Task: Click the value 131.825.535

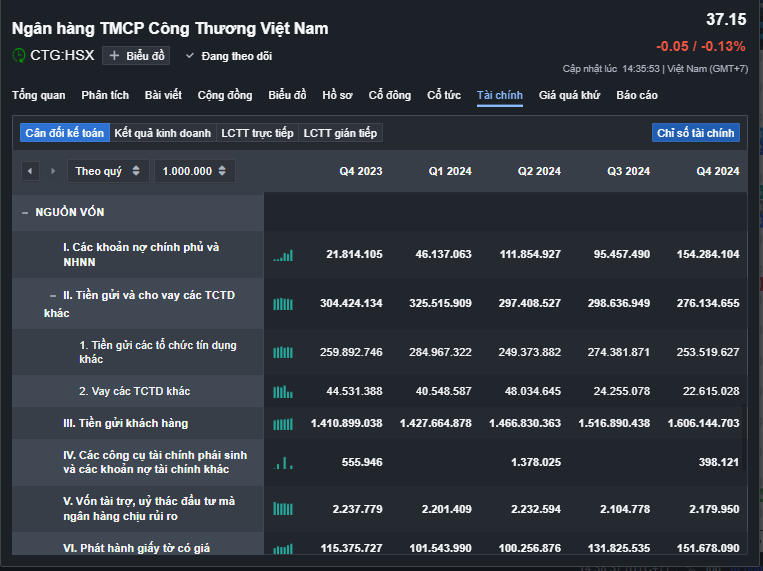Action: pyautogui.click(x=618, y=548)
